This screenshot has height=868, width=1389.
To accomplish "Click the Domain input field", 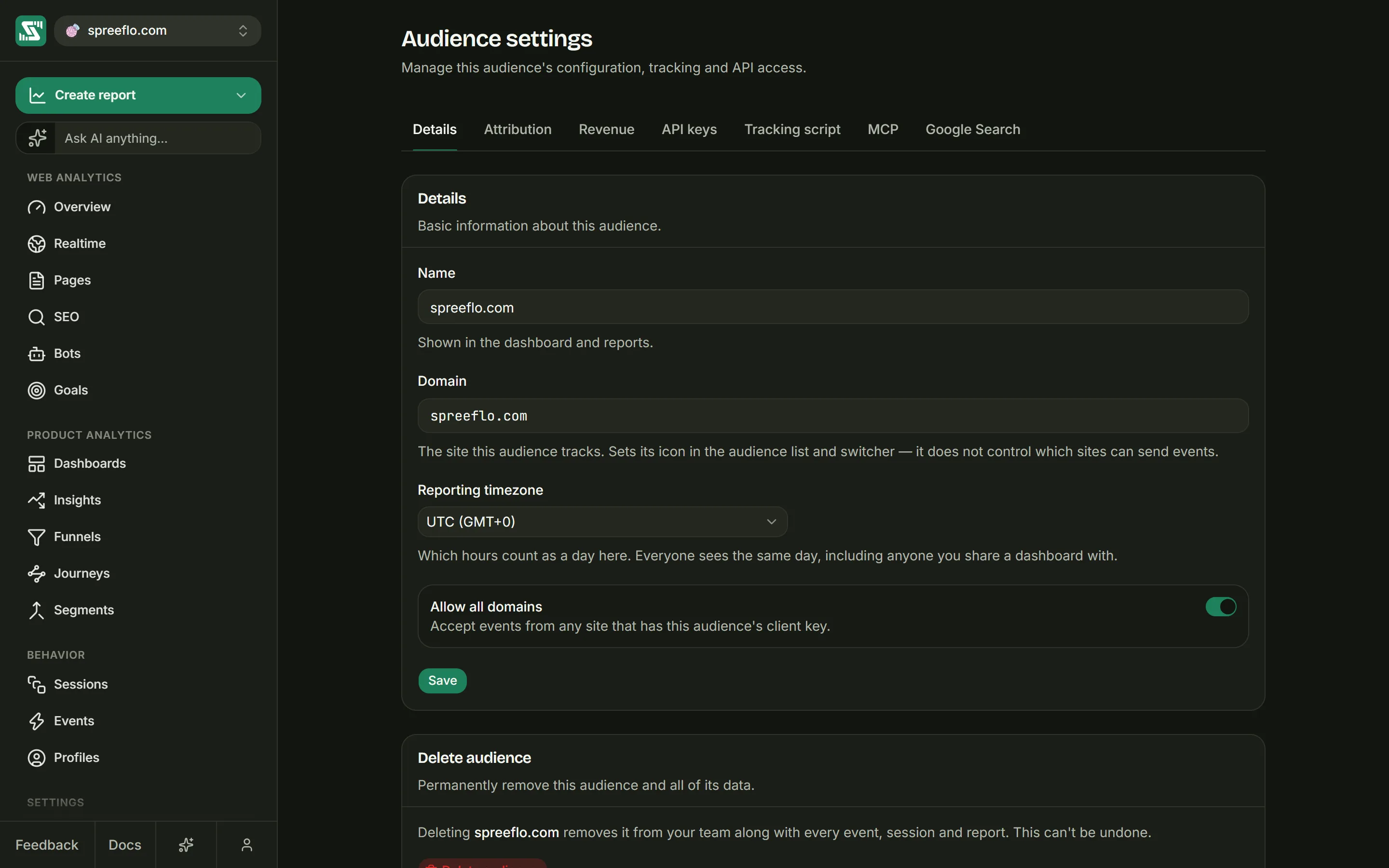I will (833, 416).
